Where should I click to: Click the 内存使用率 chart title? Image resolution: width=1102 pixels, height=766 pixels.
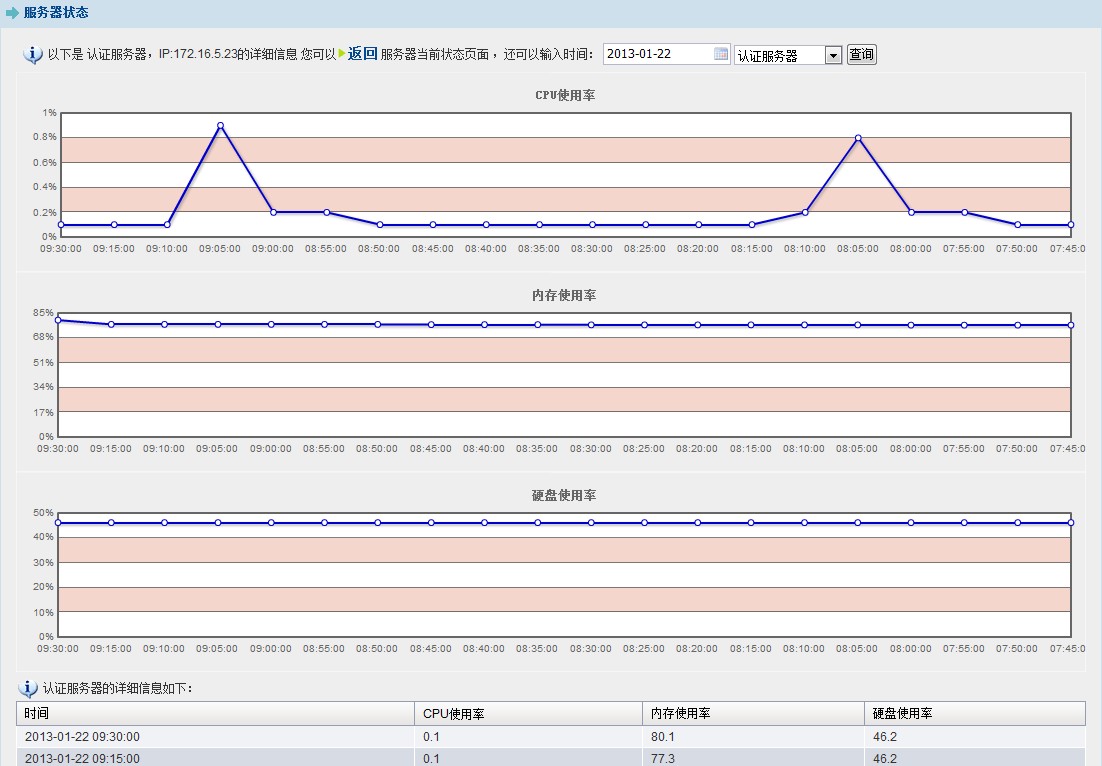[x=565, y=295]
